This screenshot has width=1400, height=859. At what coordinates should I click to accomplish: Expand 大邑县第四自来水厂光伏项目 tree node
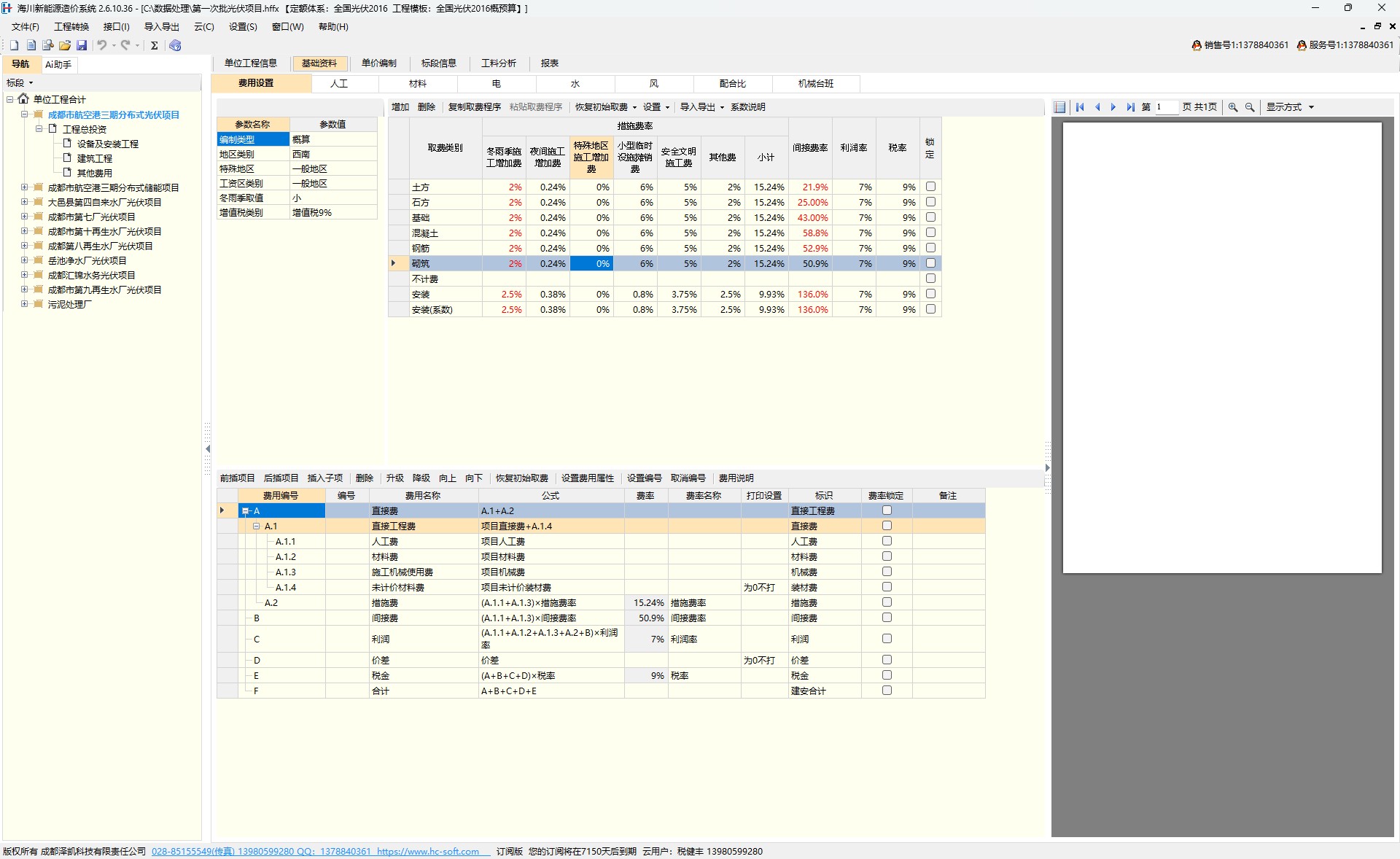(x=24, y=202)
